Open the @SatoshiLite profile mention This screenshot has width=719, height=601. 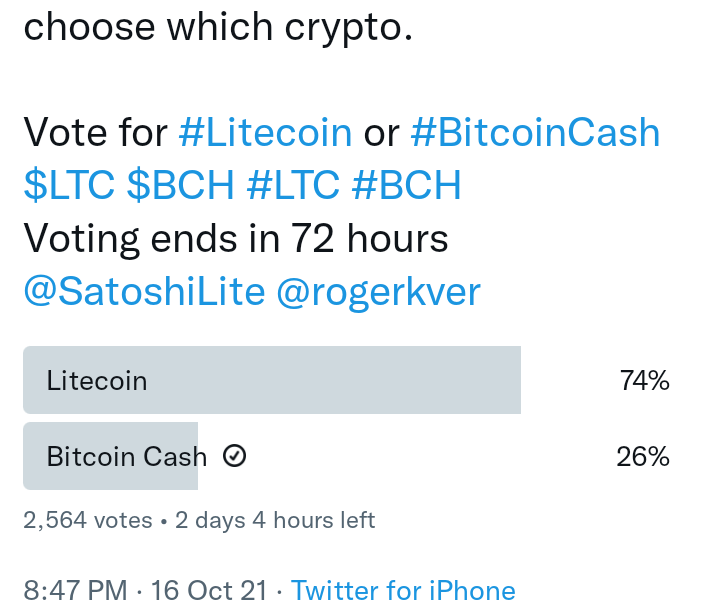144,292
